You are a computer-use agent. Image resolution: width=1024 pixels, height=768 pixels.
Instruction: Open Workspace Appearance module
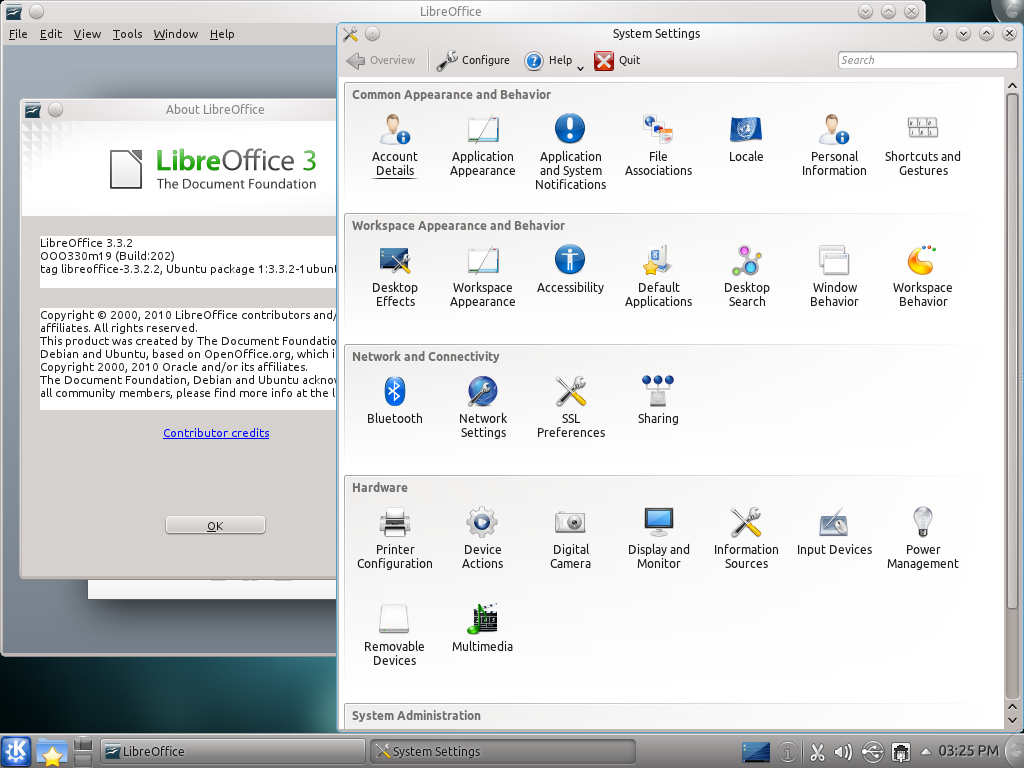pos(483,276)
